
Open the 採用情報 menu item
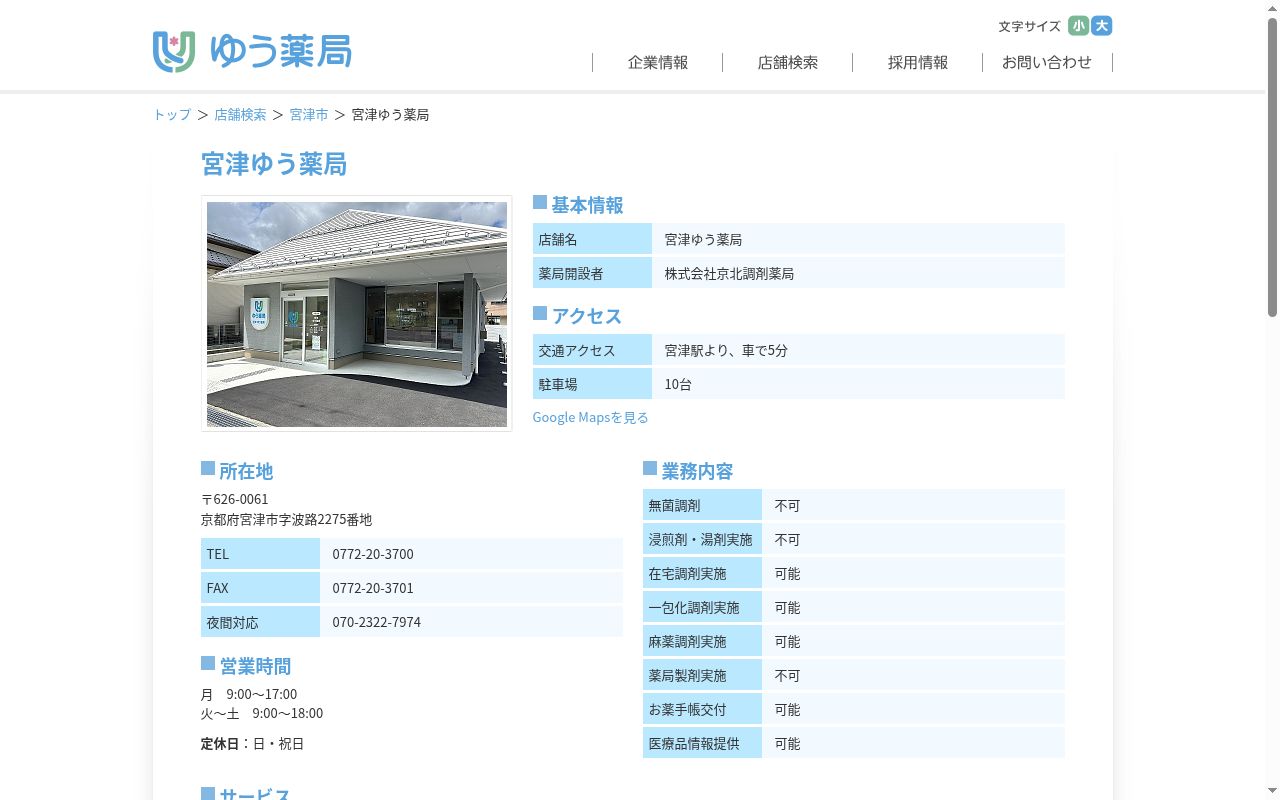click(918, 62)
